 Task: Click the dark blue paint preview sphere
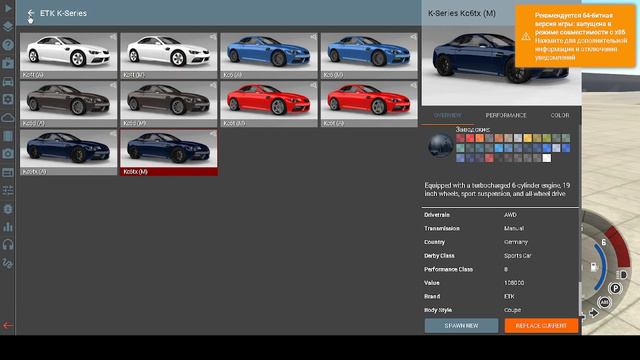pyautogui.click(x=440, y=146)
